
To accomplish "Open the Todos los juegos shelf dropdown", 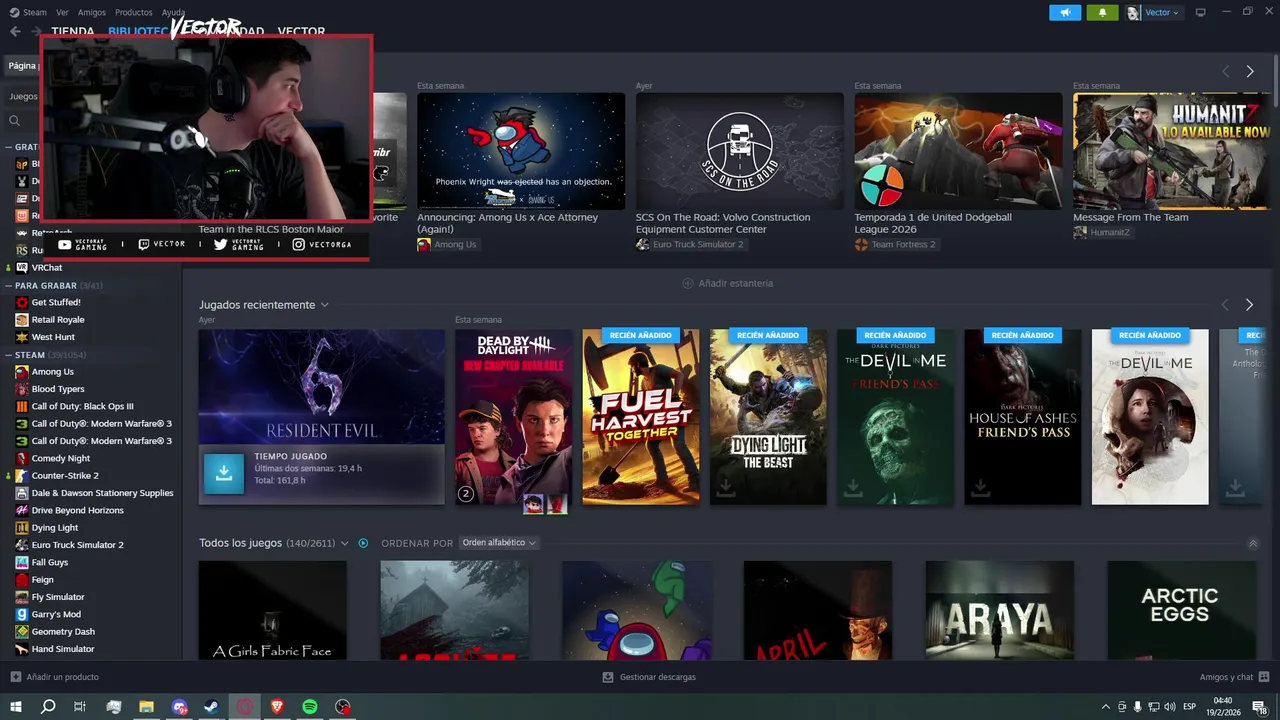I will (345, 543).
